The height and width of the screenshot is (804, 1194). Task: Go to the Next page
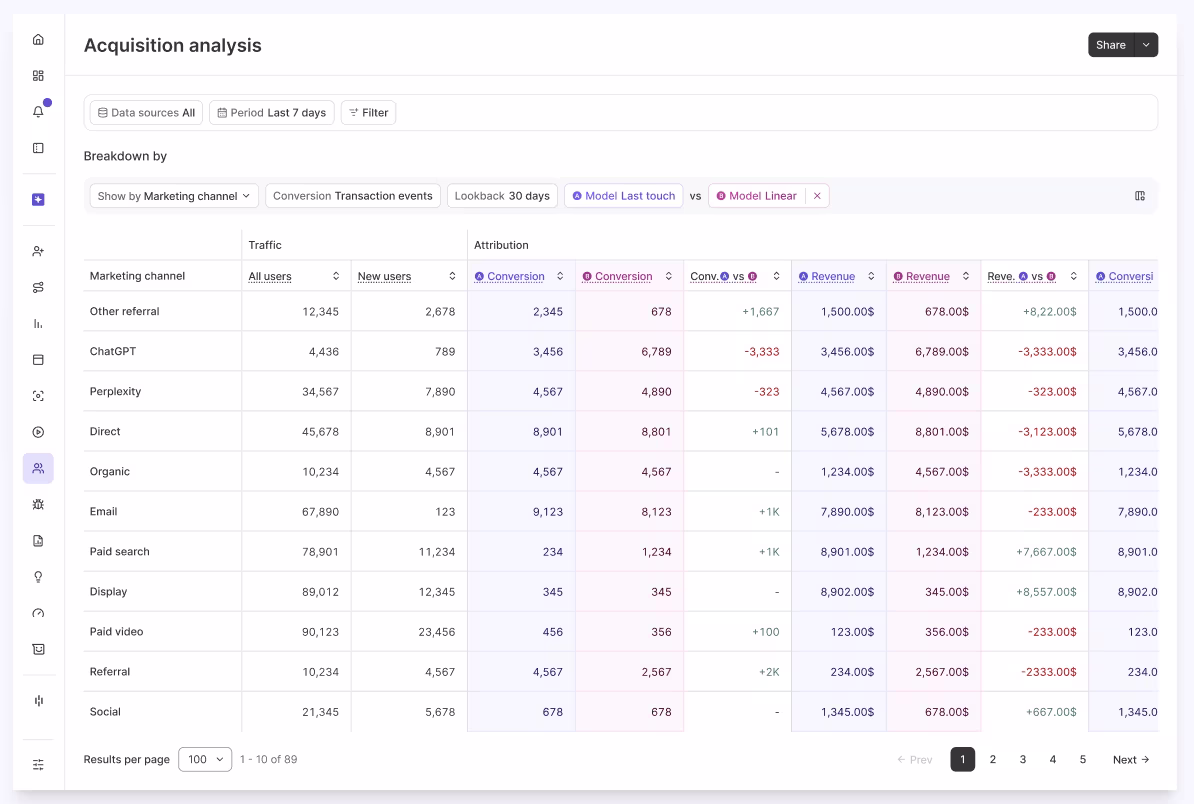tap(1131, 759)
